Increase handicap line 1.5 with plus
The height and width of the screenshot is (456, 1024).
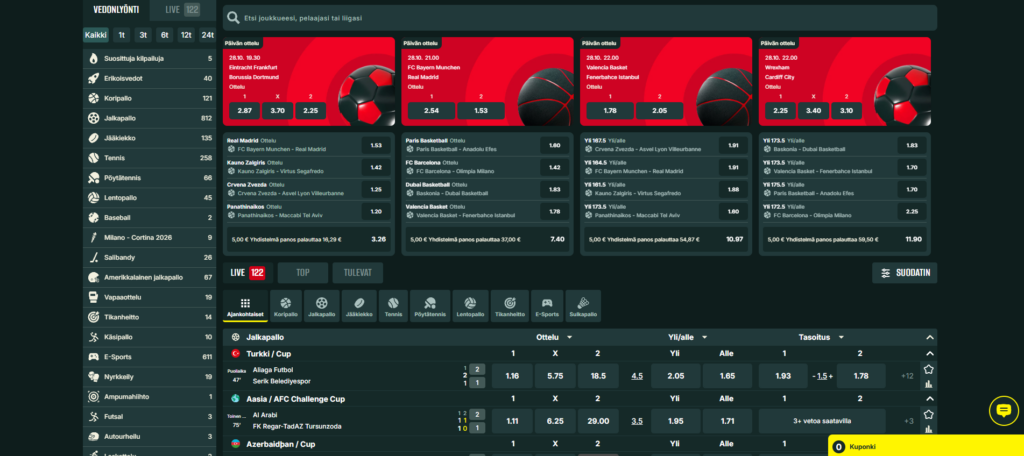831,376
